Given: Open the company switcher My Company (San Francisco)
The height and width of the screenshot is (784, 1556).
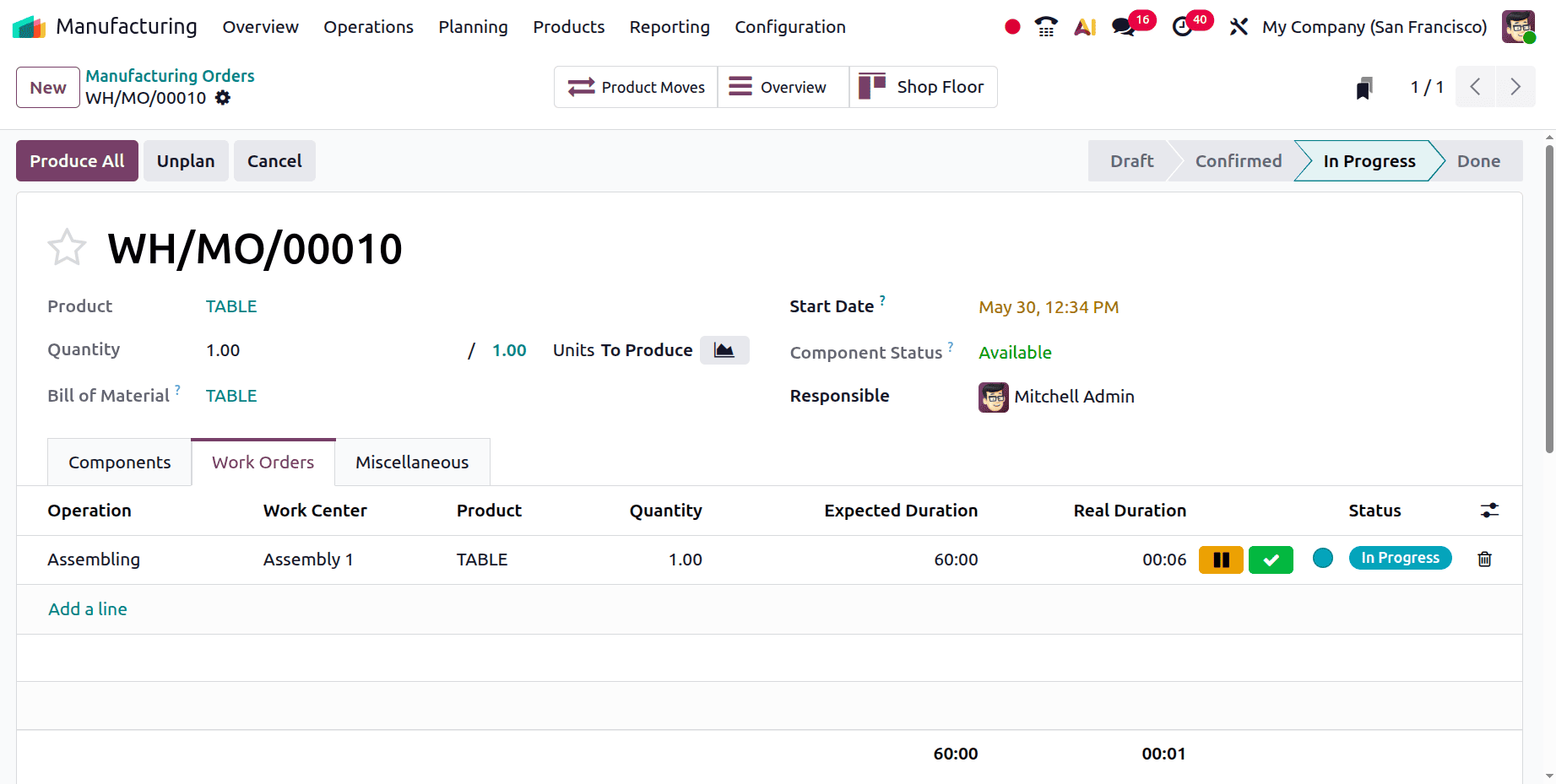Looking at the screenshot, I should click(1374, 27).
